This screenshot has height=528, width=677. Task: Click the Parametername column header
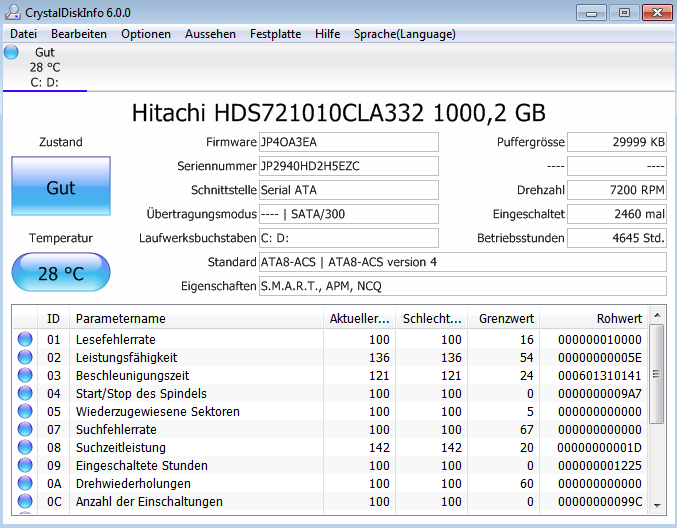196,319
